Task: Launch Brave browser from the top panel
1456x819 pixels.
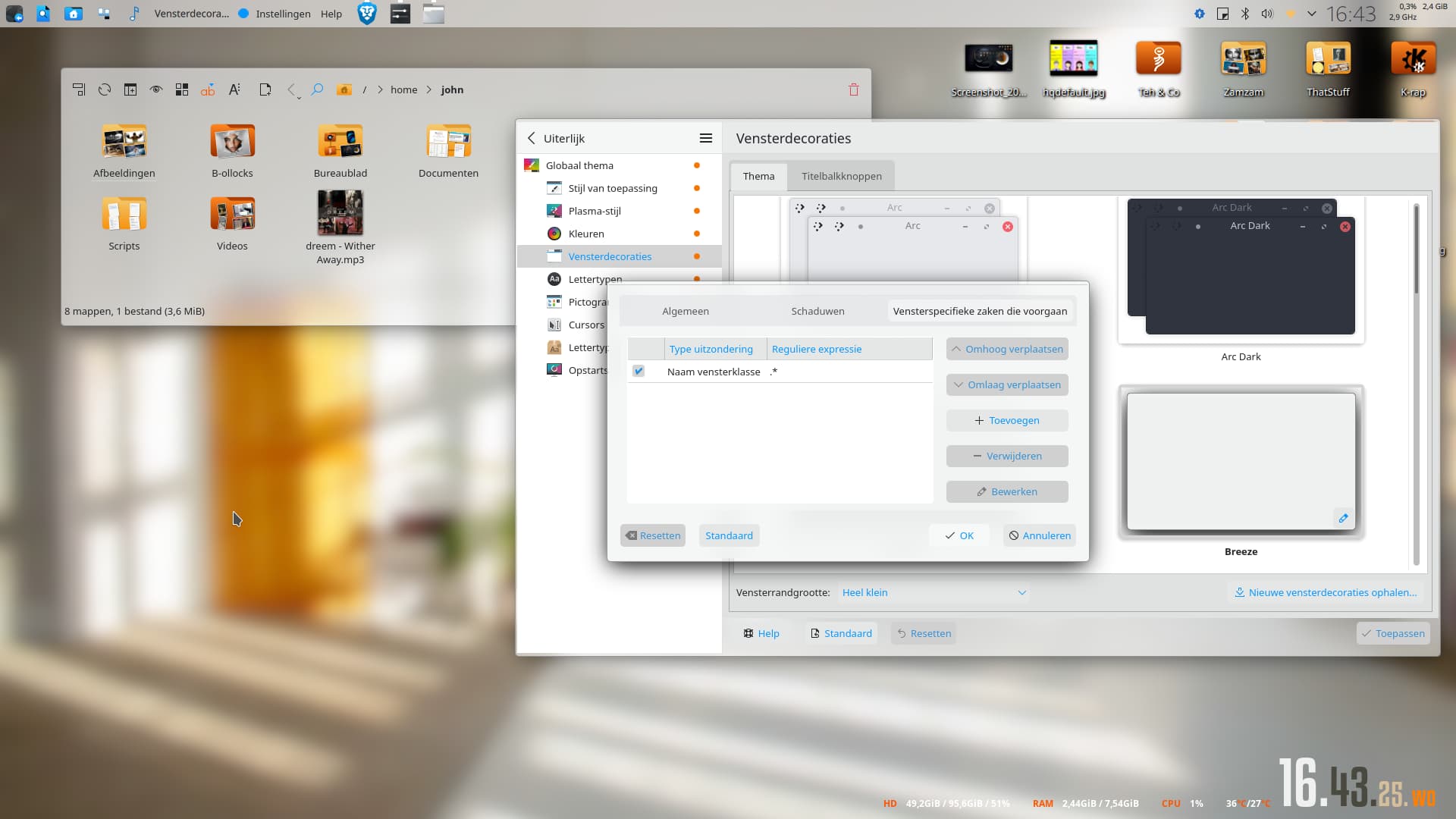Action: tap(367, 13)
